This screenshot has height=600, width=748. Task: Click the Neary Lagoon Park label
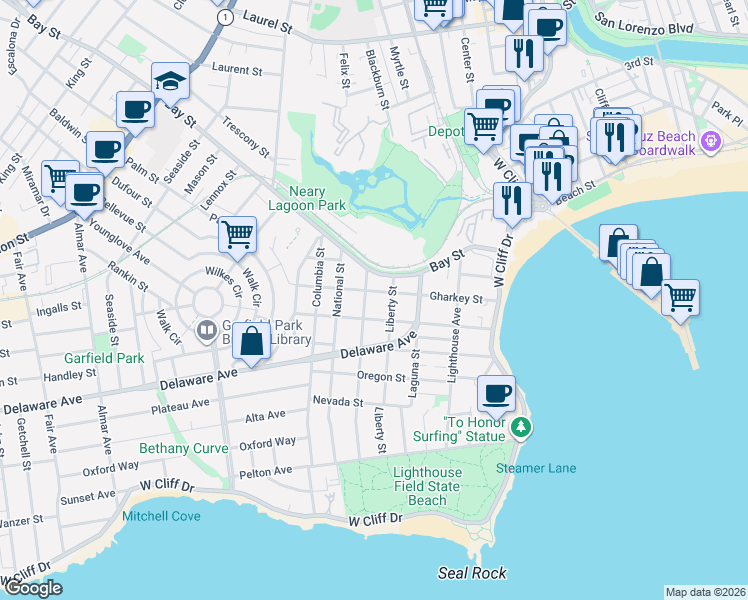click(307, 198)
